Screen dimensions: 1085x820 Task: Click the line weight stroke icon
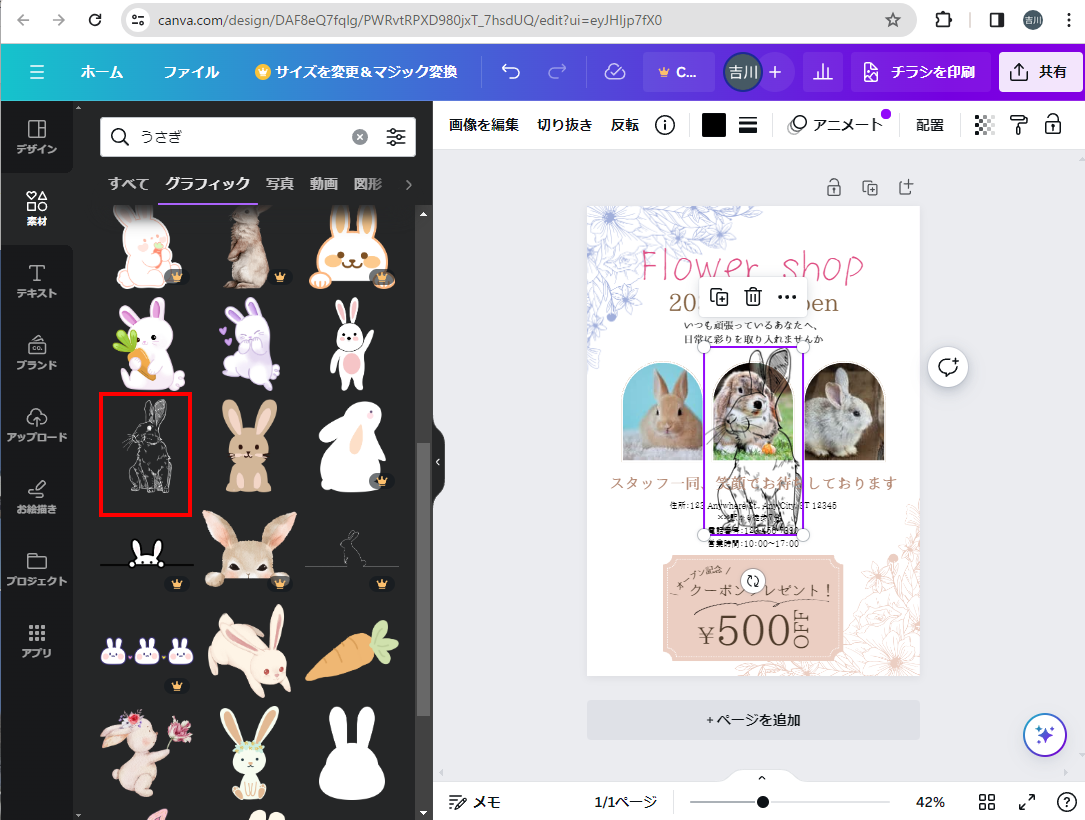[748, 125]
